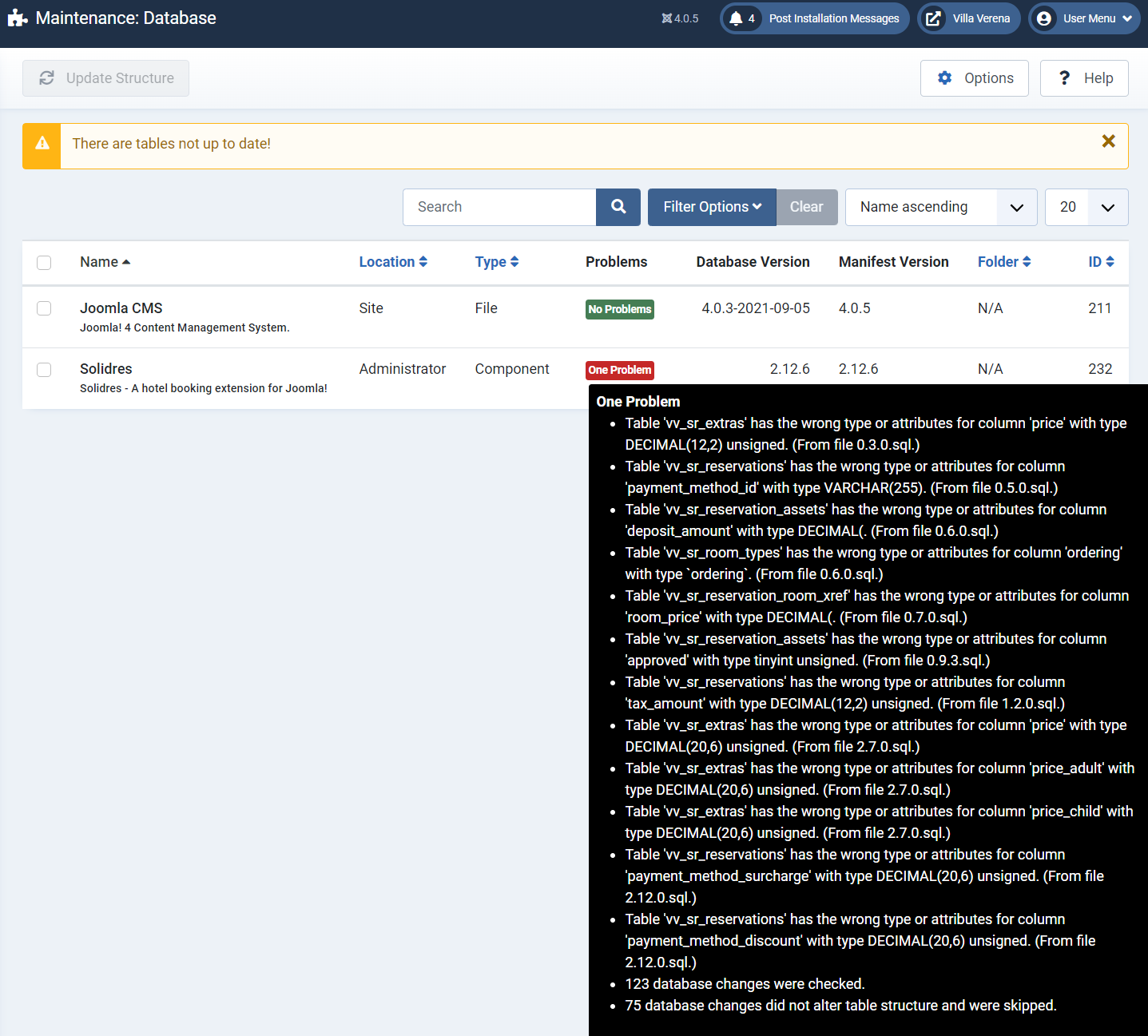Check the Joomla CMS row checkbox
The height and width of the screenshot is (1036, 1148).
coord(44,308)
